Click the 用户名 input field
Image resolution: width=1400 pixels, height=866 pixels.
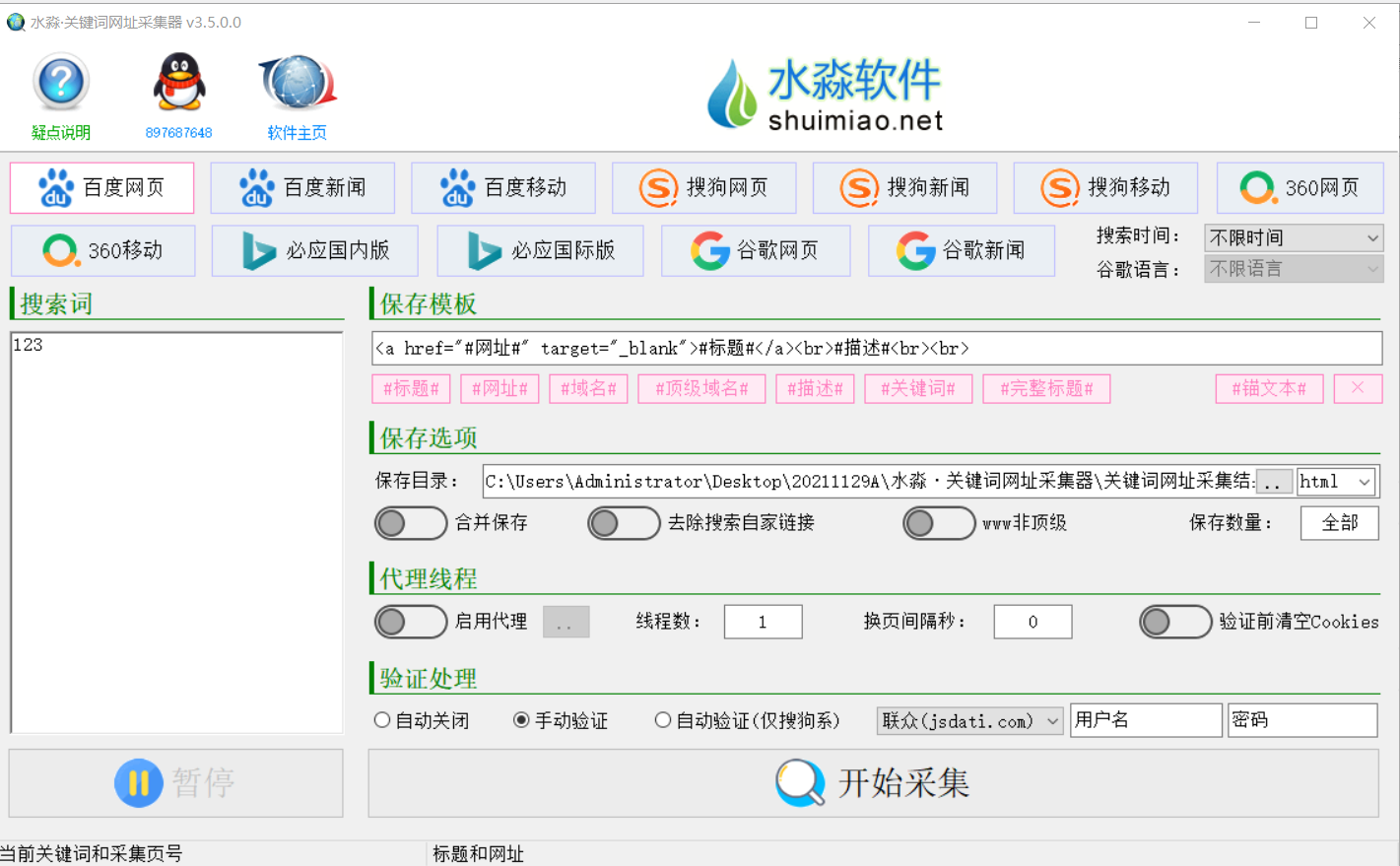pos(1146,720)
